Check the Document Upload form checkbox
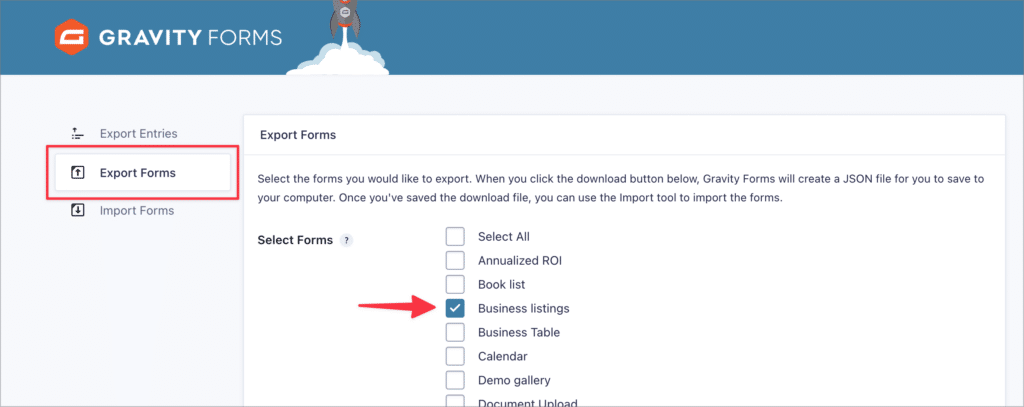Viewport: 1024px width, 407px height. click(x=455, y=401)
